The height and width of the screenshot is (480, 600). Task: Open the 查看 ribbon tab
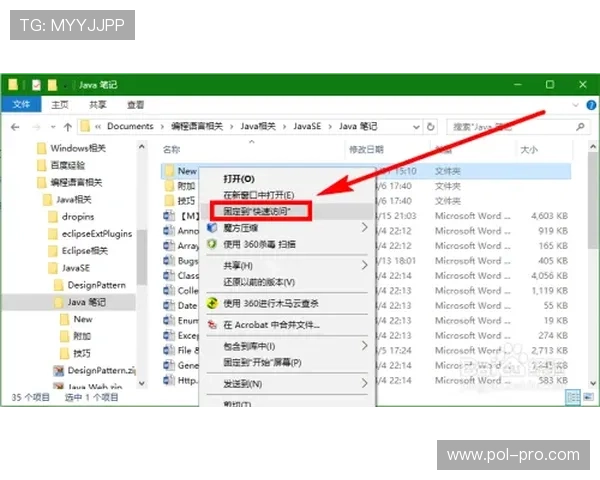pyautogui.click(x=135, y=104)
